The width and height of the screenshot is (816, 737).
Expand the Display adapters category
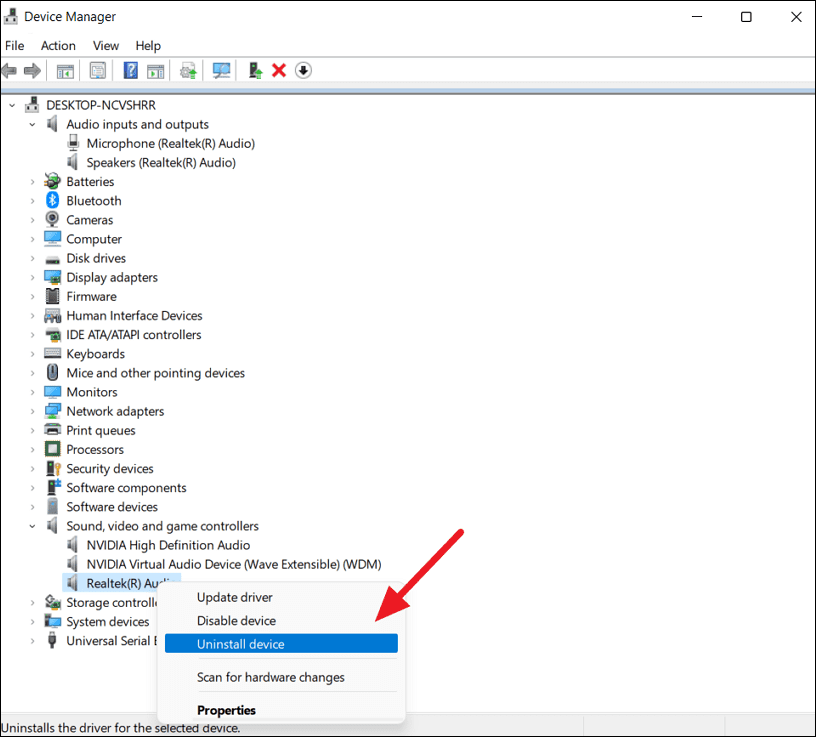pyautogui.click(x=31, y=277)
